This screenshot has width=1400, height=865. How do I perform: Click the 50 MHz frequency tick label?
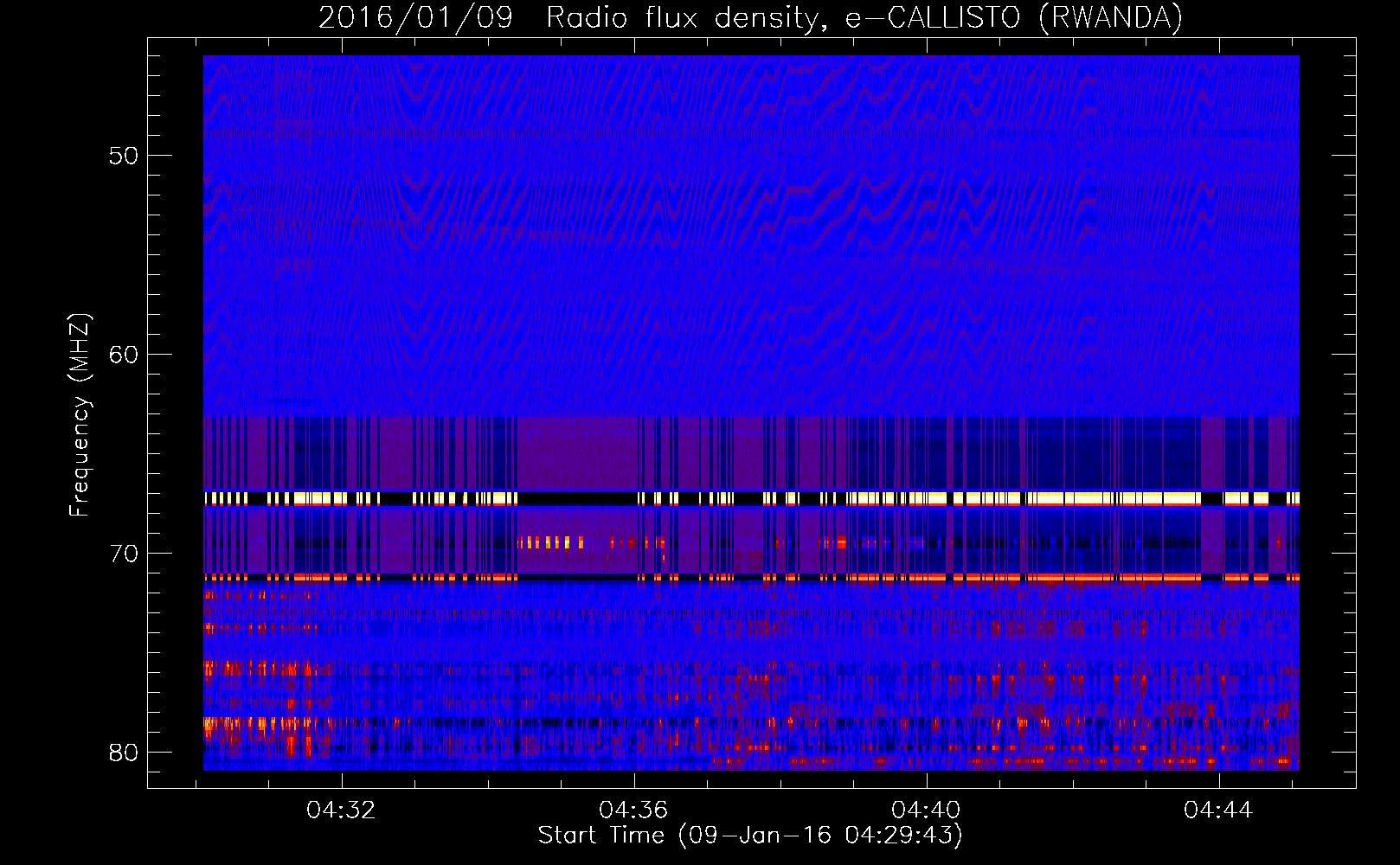coord(124,156)
